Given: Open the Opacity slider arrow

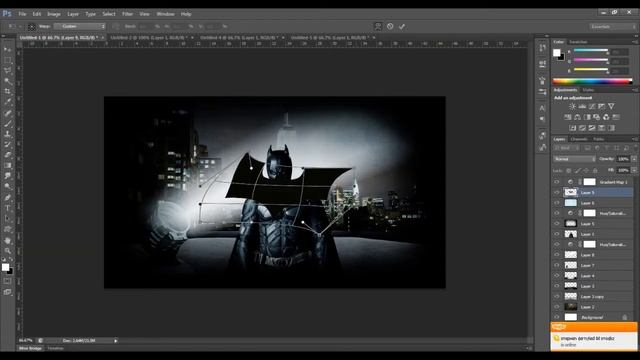Looking at the screenshot, I should pyautogui.click(x=634, y=159).
